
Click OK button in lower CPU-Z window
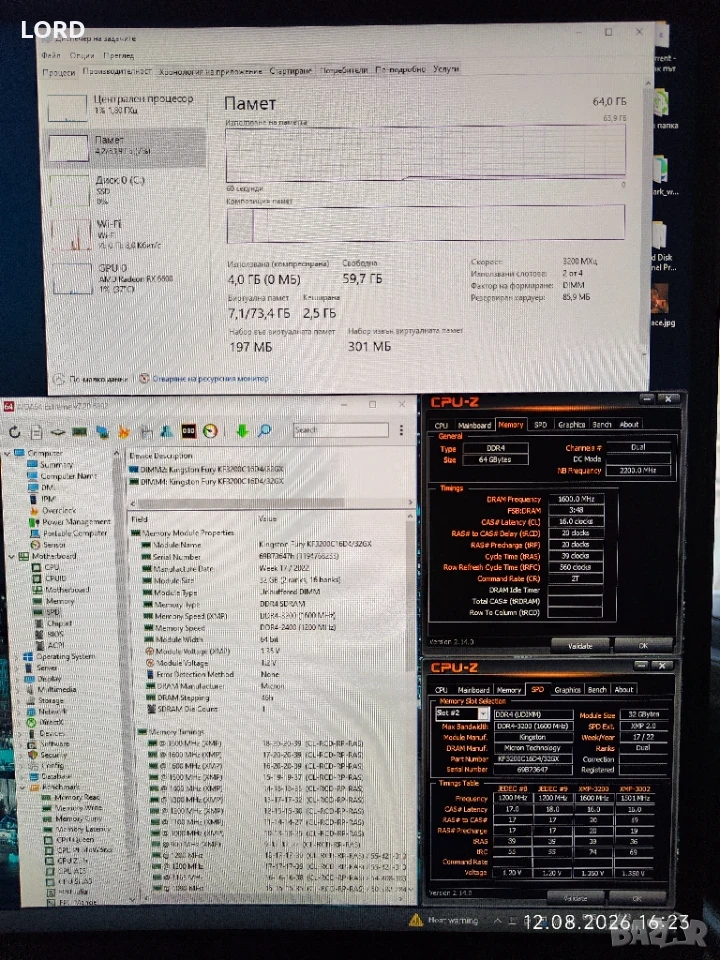point(637,898)
